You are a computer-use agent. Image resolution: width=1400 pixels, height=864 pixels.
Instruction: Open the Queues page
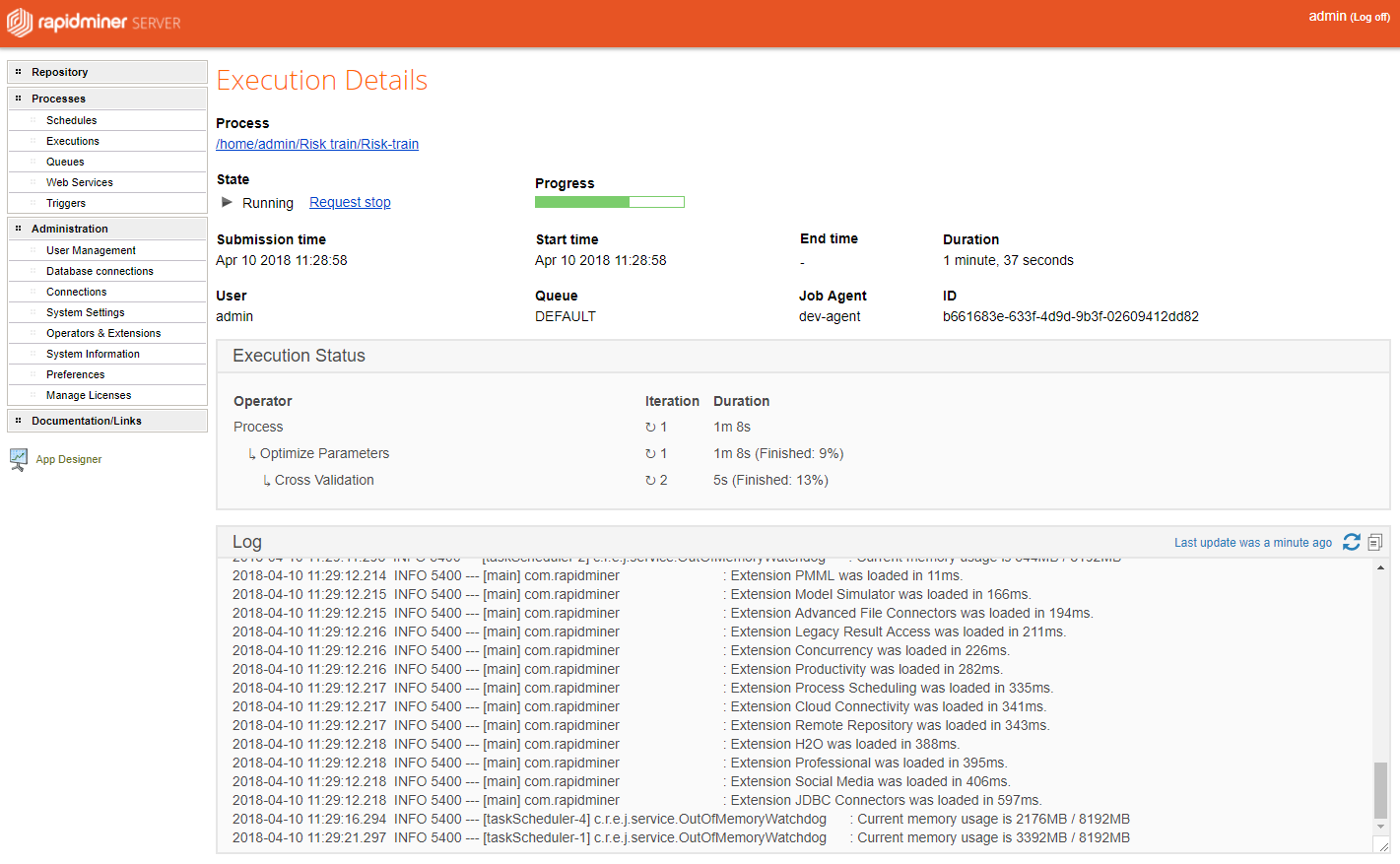click(x=65, y=162)
